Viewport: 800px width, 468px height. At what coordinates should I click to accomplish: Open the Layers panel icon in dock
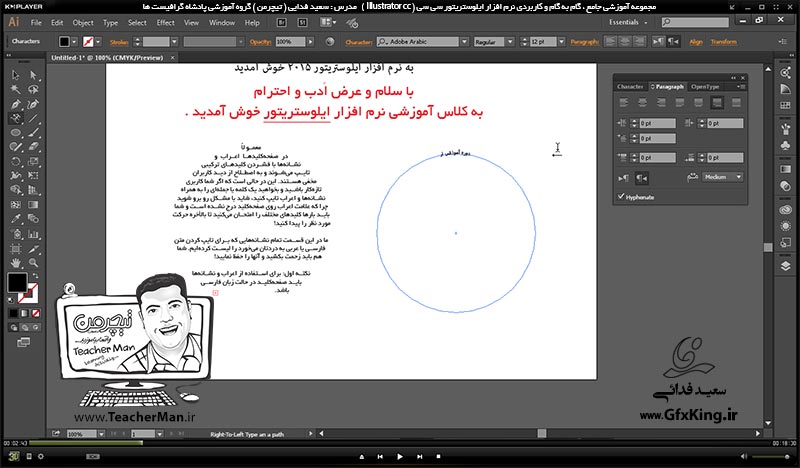[x=786, y=266]
